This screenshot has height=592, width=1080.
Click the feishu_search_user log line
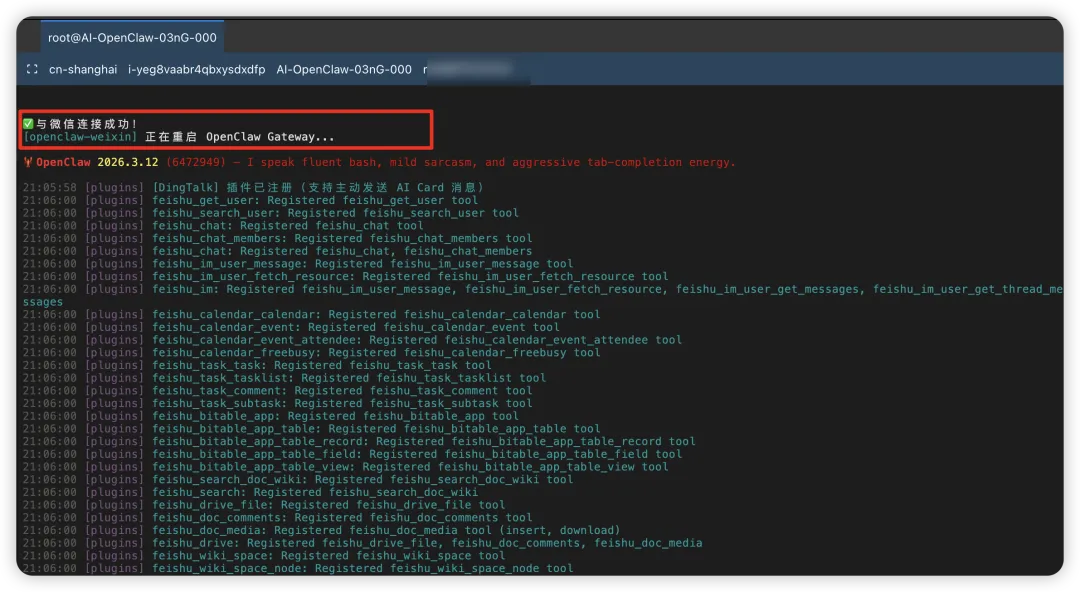271,213
